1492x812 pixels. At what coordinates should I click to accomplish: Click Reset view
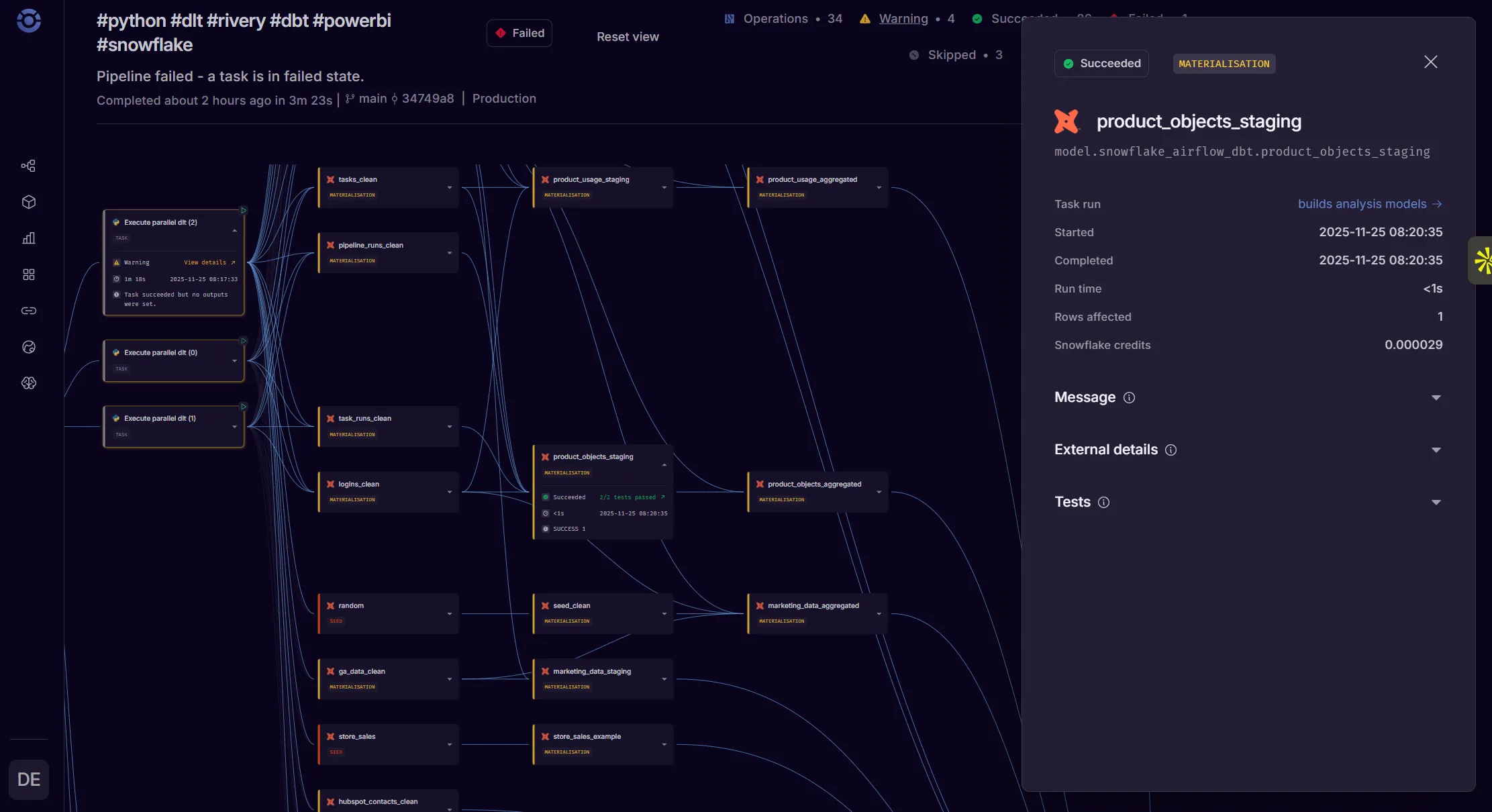coord(628,37)
